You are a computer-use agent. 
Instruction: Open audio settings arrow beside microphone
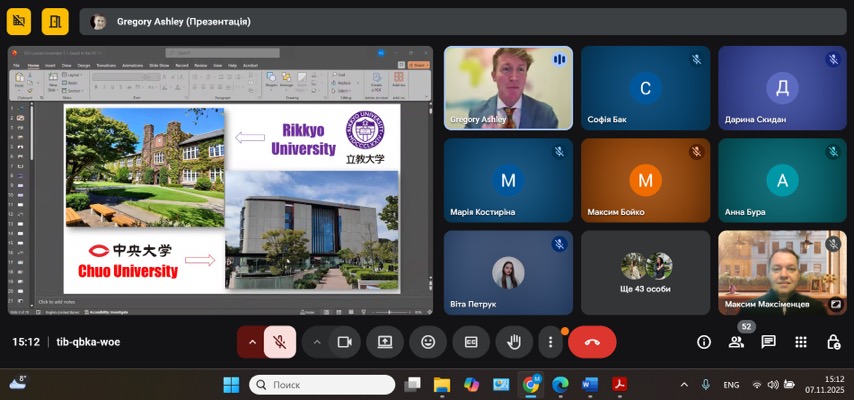coord(252,342)
